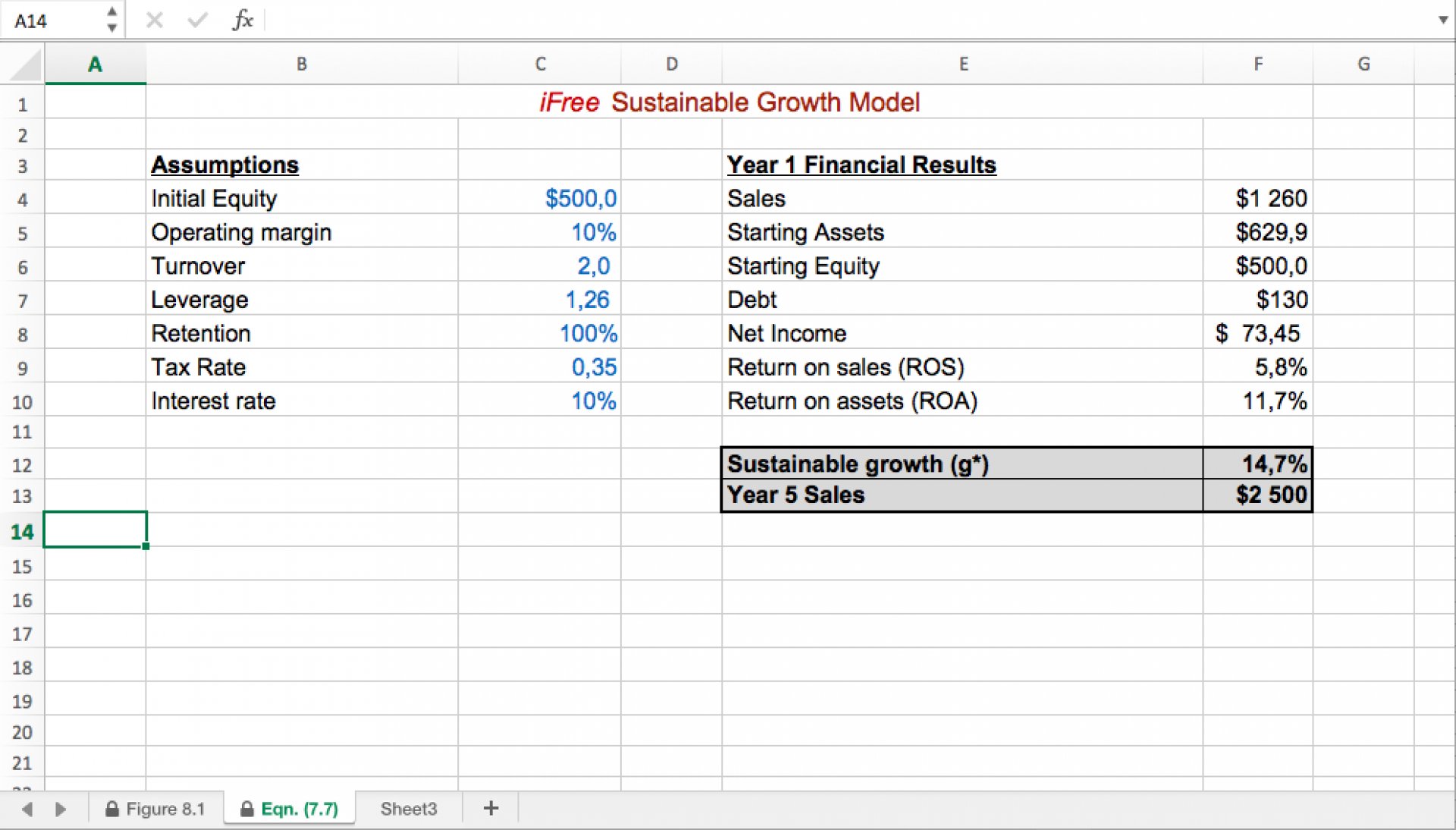Select column G header
The image size is (1456, 830).
coord(1363,64)
